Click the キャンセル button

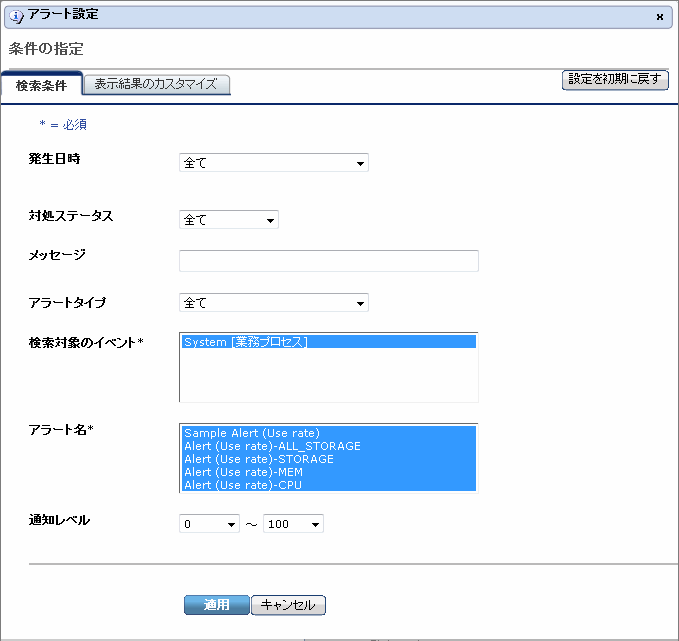pyautogui.click(x=288, y=605)
